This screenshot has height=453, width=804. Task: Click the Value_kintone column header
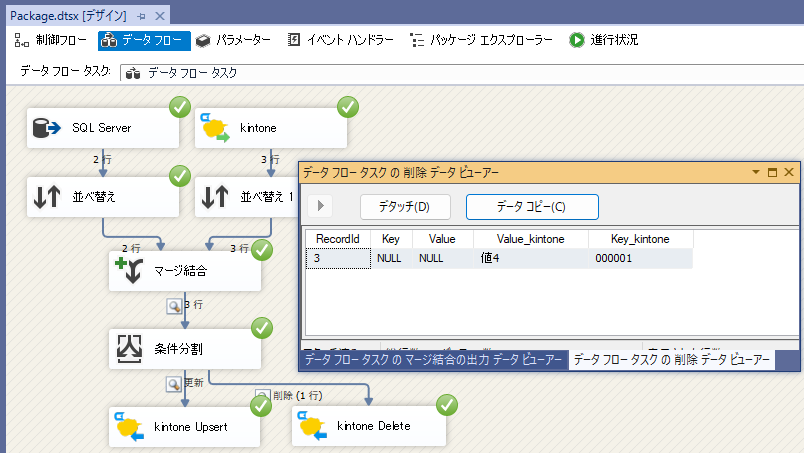click(531, 239)
